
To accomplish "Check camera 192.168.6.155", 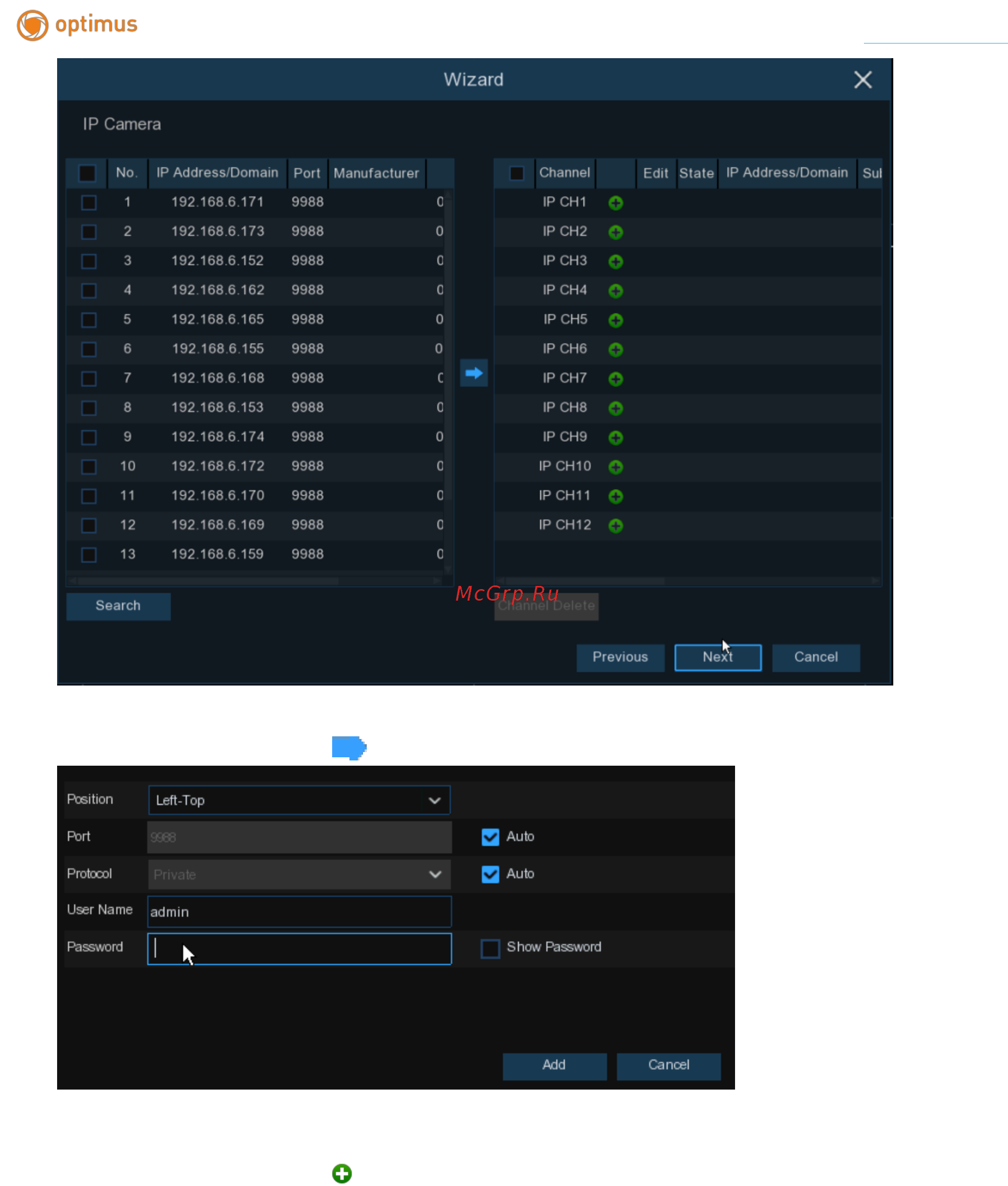I will 89,349.
